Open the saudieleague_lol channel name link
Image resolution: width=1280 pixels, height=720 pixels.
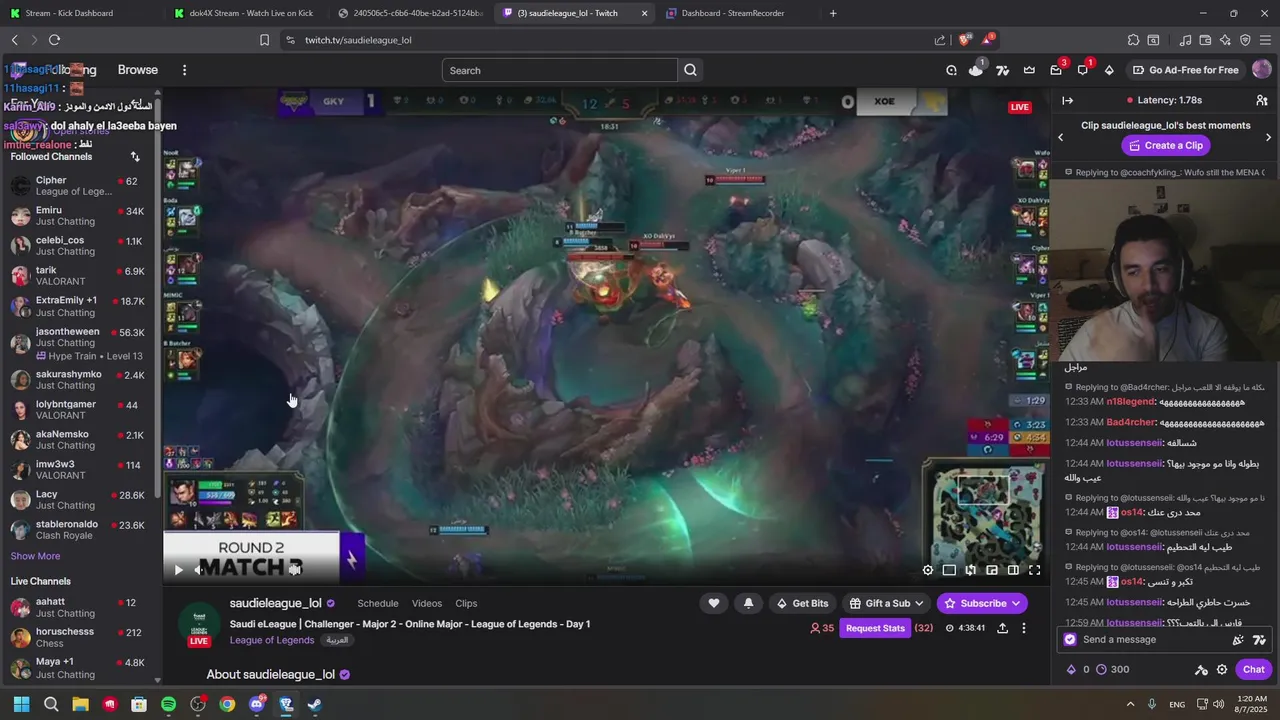click(x=276, y=603)
